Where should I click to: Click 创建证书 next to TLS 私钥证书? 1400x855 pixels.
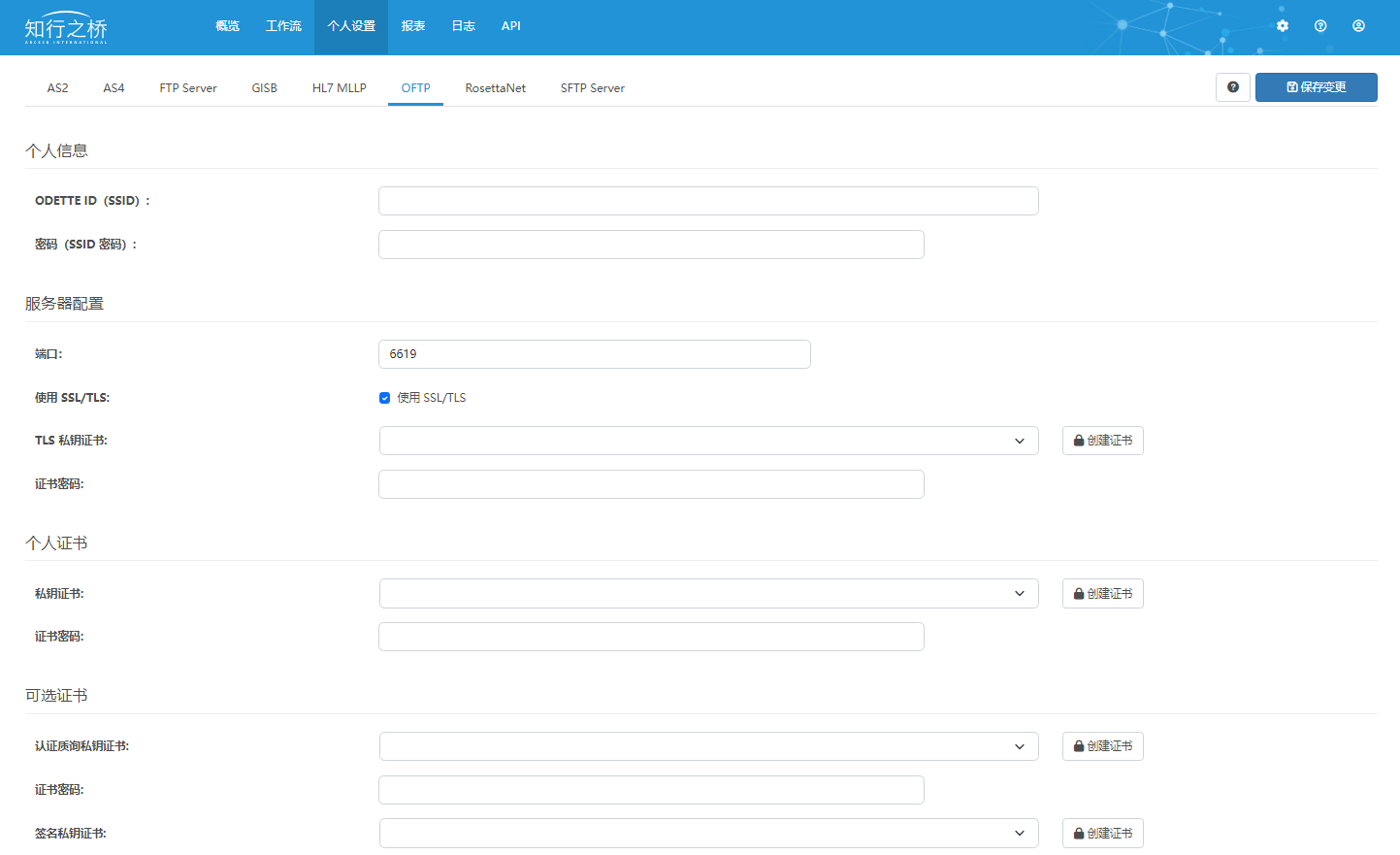(x=1102, y=441)
